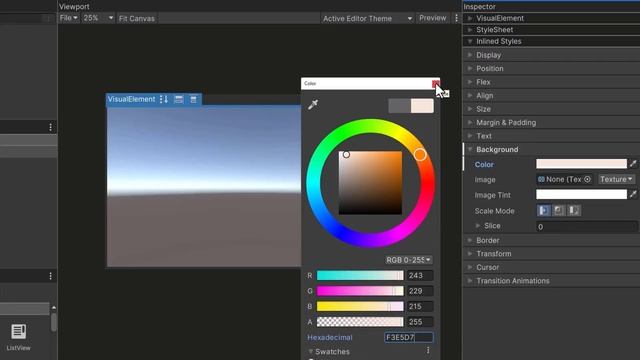Close the Color picker window
Viewport: 640px width, 360px height.
coord(436,84)
